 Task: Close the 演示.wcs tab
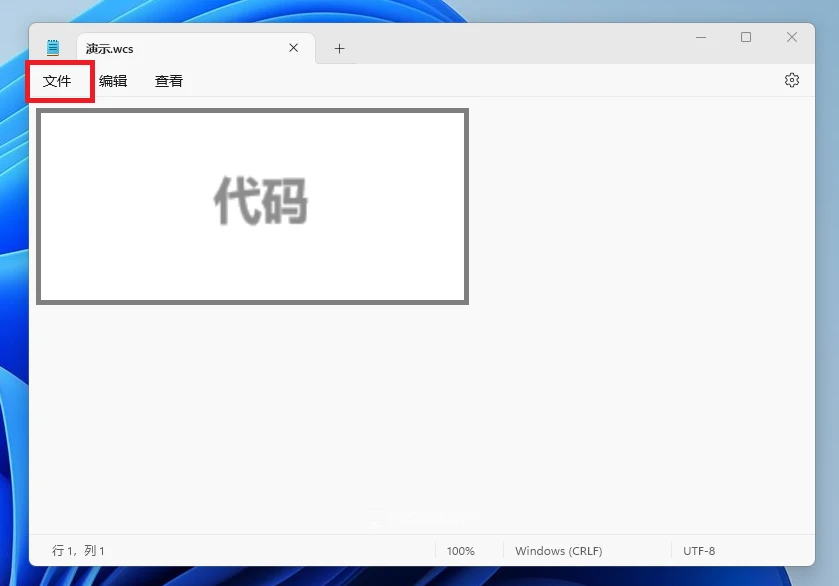293,48
